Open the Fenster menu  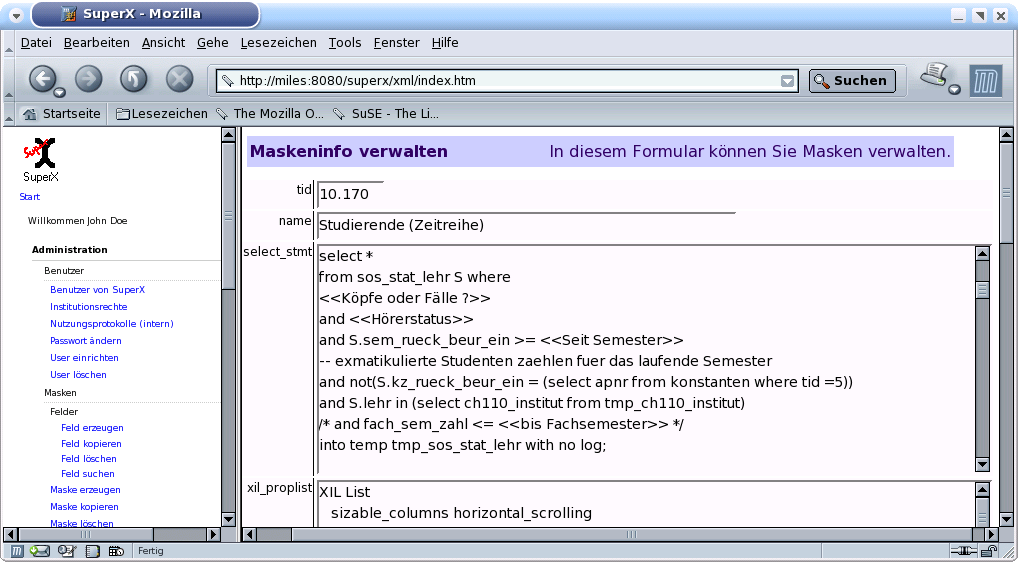[397, 43]
